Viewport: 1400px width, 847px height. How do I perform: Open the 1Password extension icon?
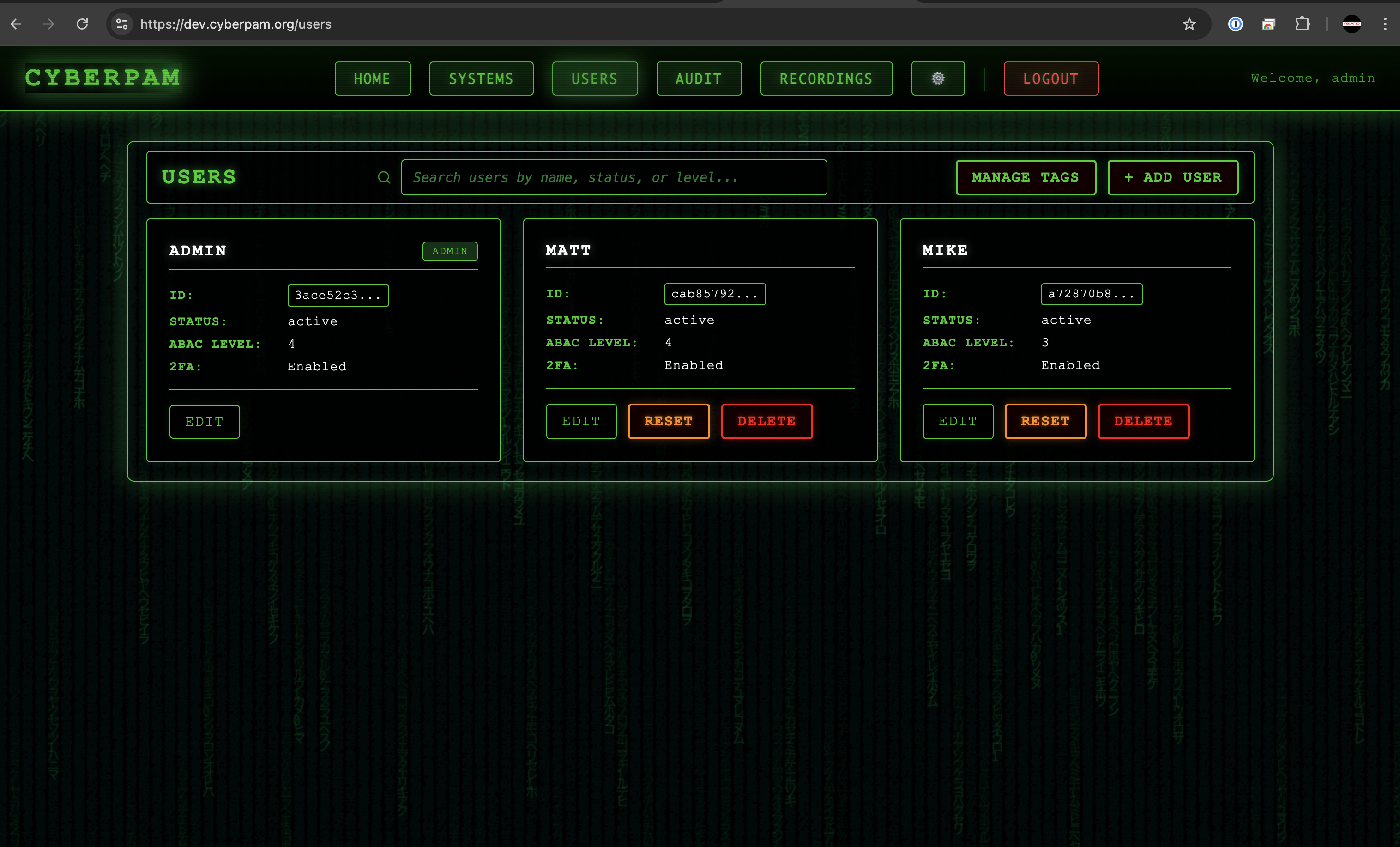pos(1235,24)
